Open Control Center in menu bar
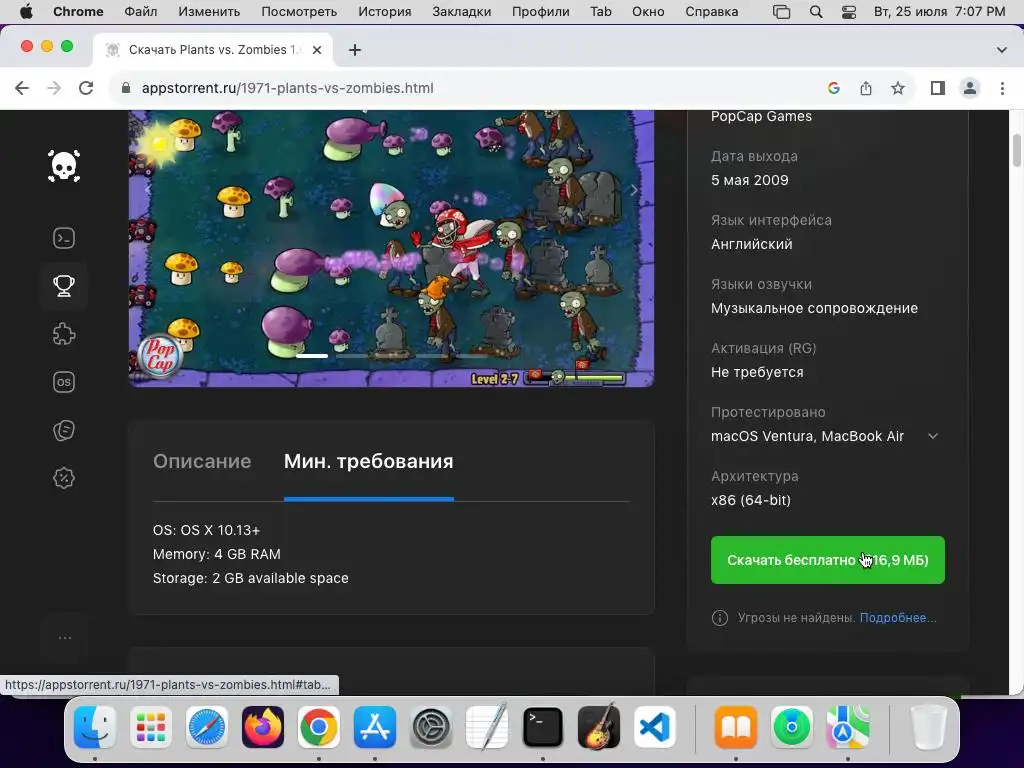 (x=848, y=12)
